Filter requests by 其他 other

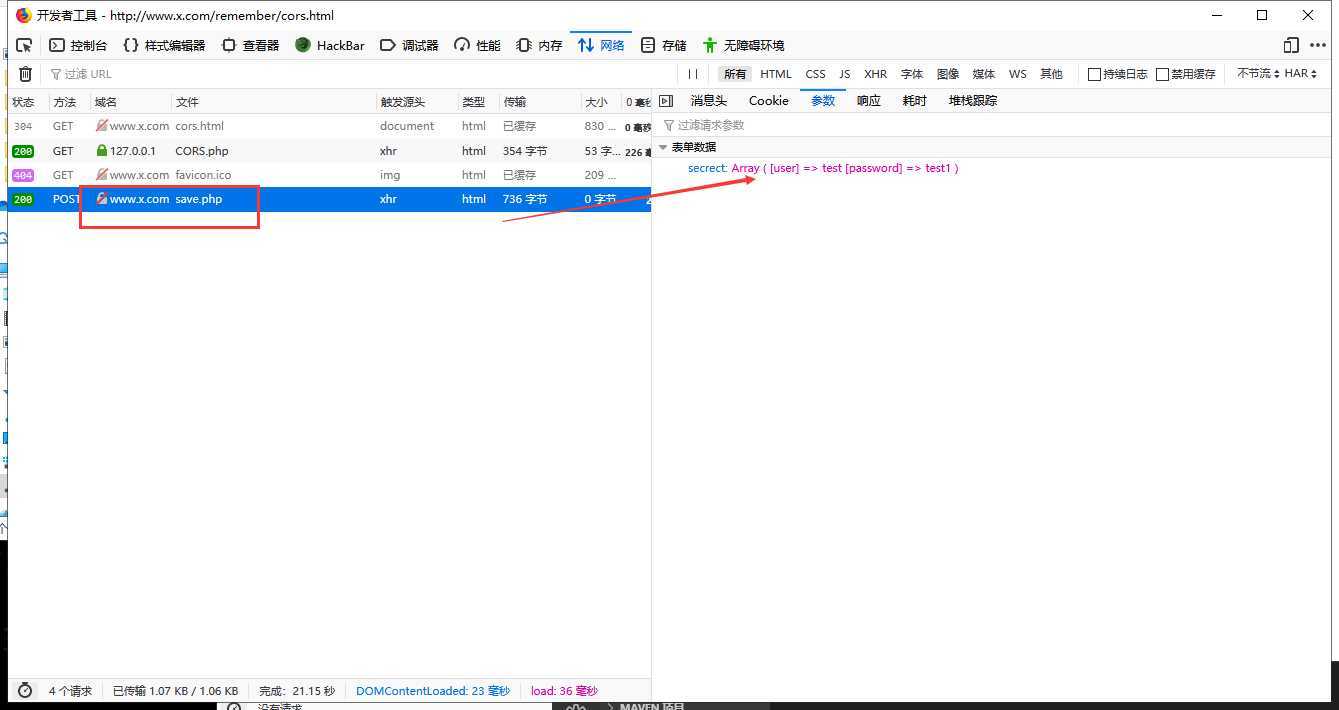pos(1051,74)
